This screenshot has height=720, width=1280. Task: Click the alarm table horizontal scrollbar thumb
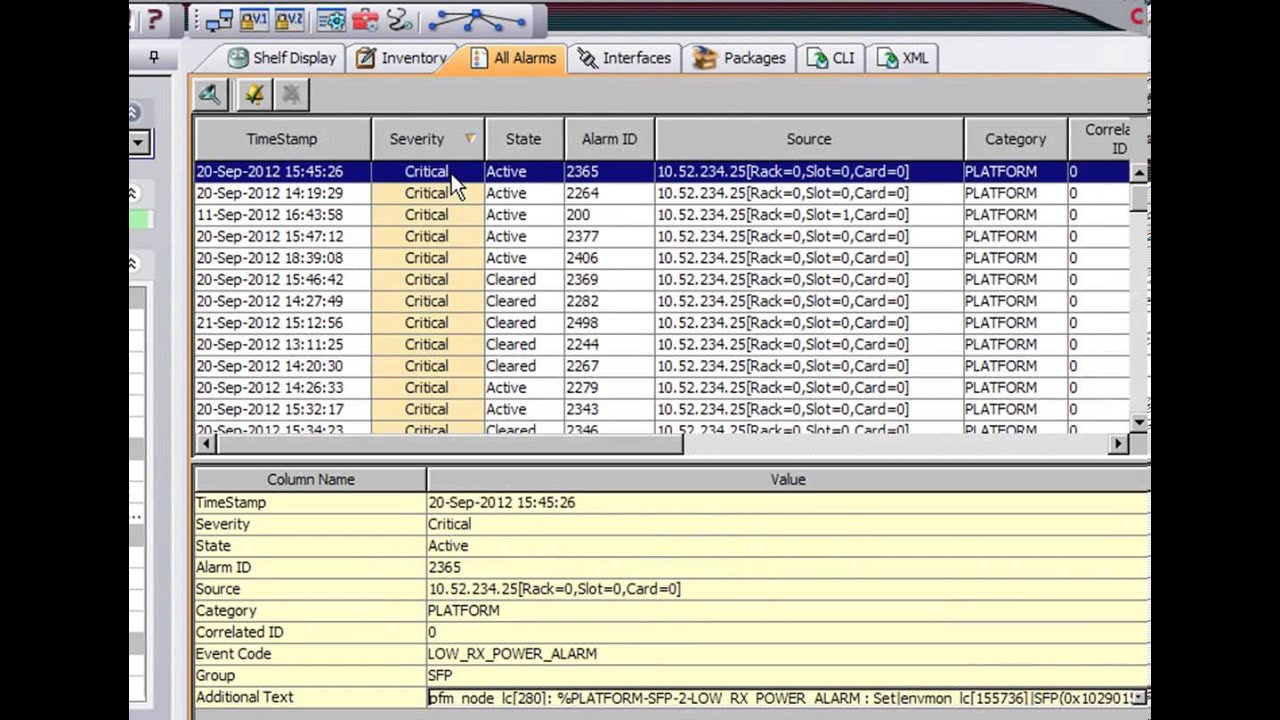click(450, 444)
